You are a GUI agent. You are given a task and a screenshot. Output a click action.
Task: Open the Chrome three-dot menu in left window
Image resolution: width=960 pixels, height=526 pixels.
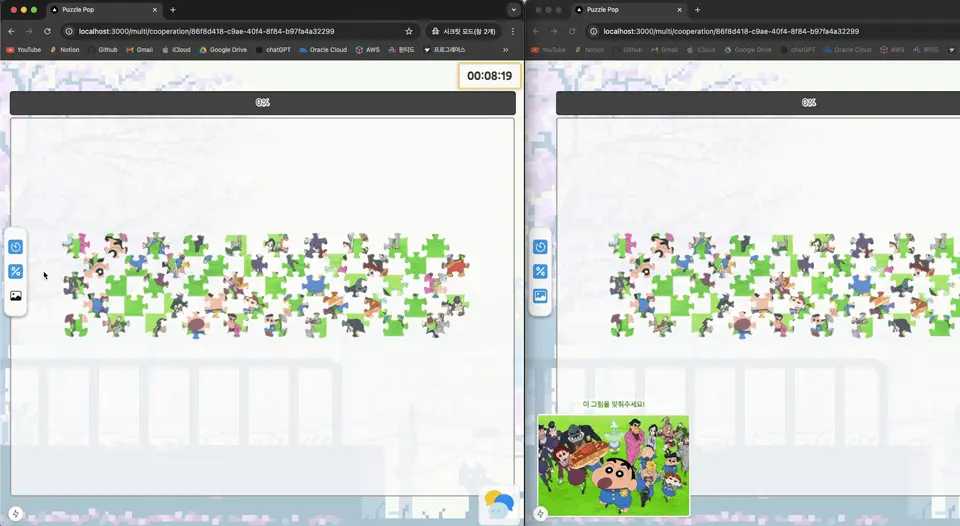[513, 31]
